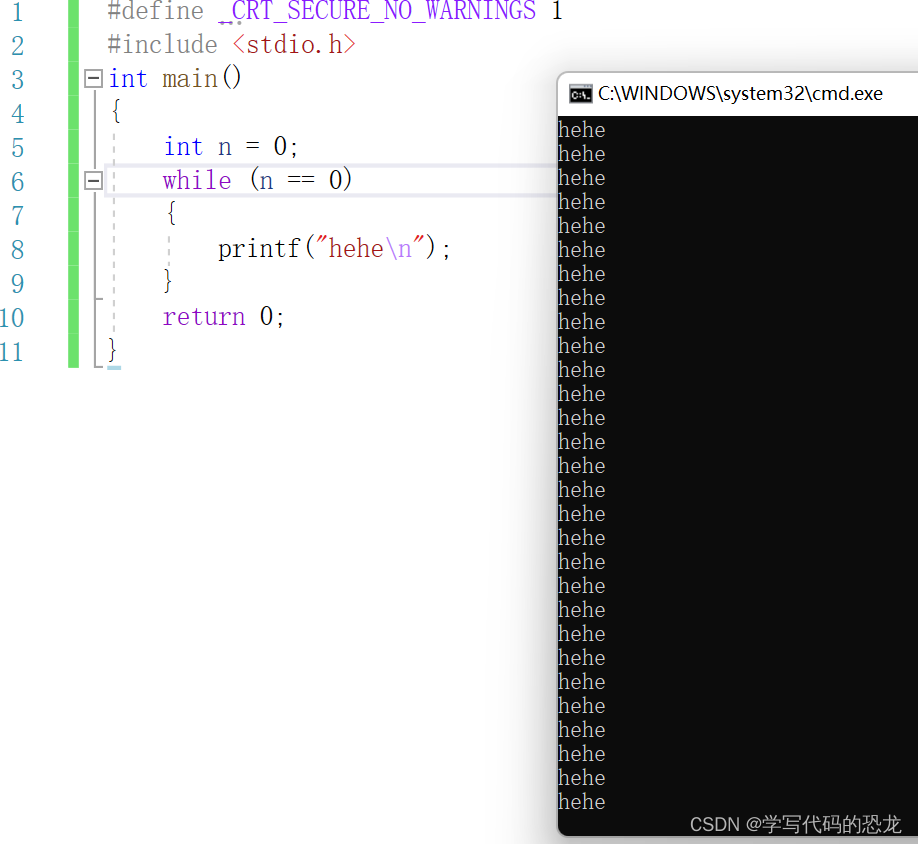This screenshot has height=844, width=918.
Task: Select the cmd.exe window title text
Action: click(x=740, y=94)
